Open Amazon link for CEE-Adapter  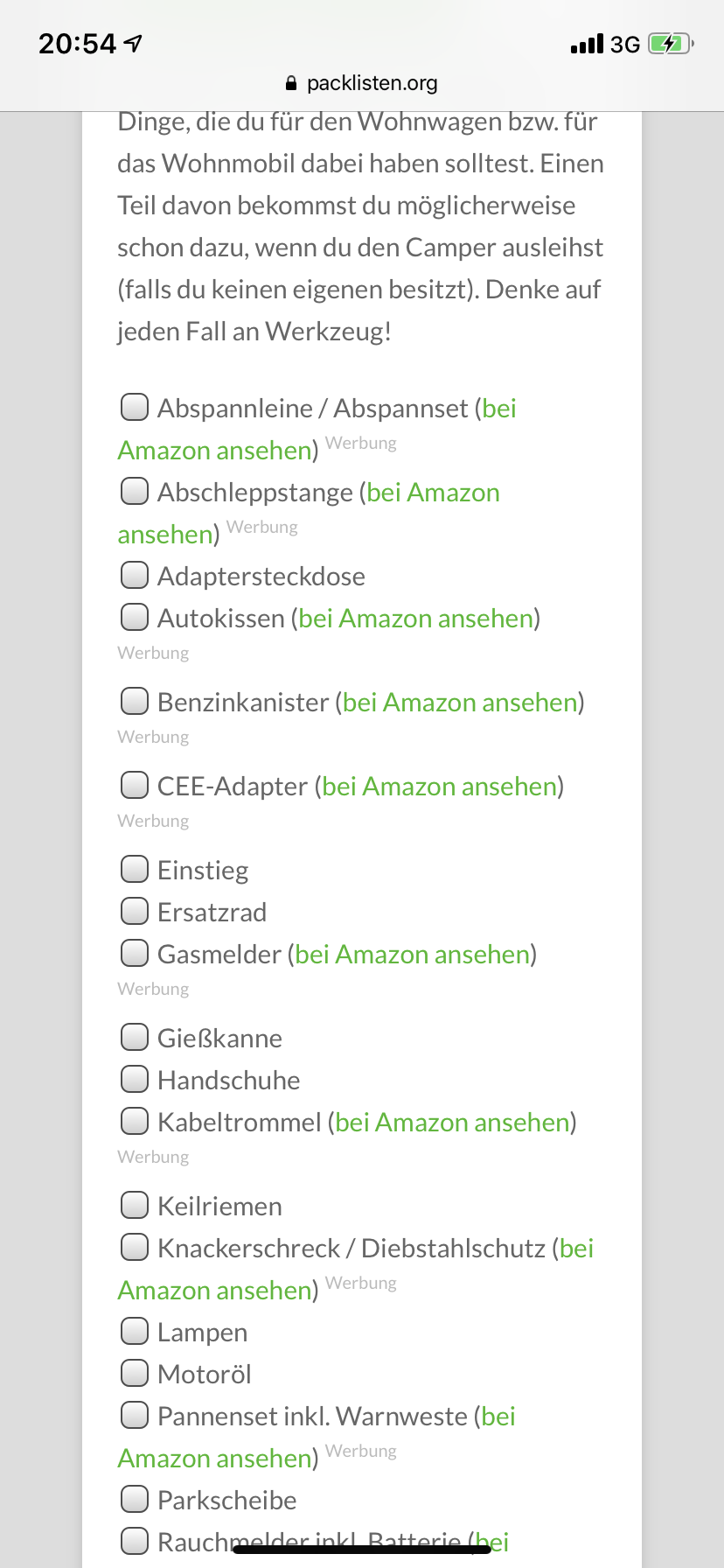point(439,787)
